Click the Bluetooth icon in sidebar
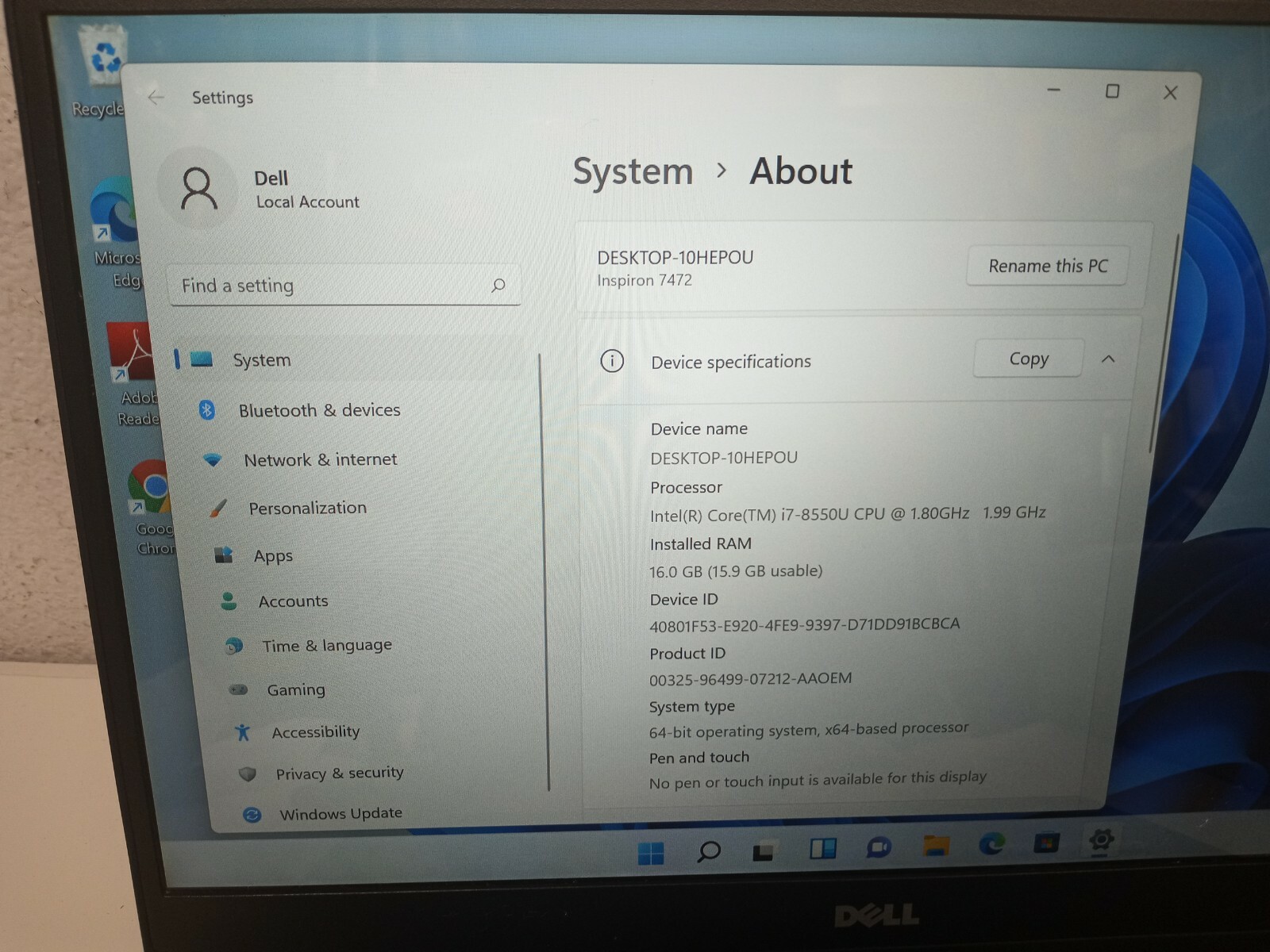The width and height of the screenshot is (1270, 952). (207, 409)
